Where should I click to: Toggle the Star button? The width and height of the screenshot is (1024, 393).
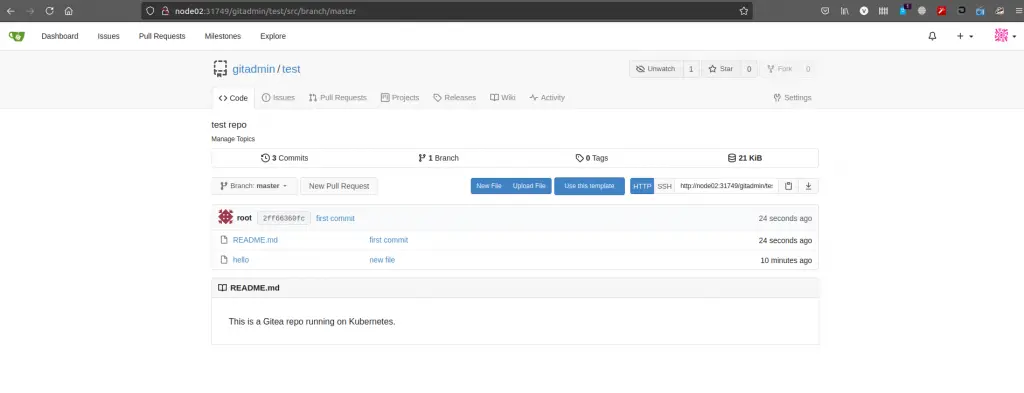tap(721, 69)
